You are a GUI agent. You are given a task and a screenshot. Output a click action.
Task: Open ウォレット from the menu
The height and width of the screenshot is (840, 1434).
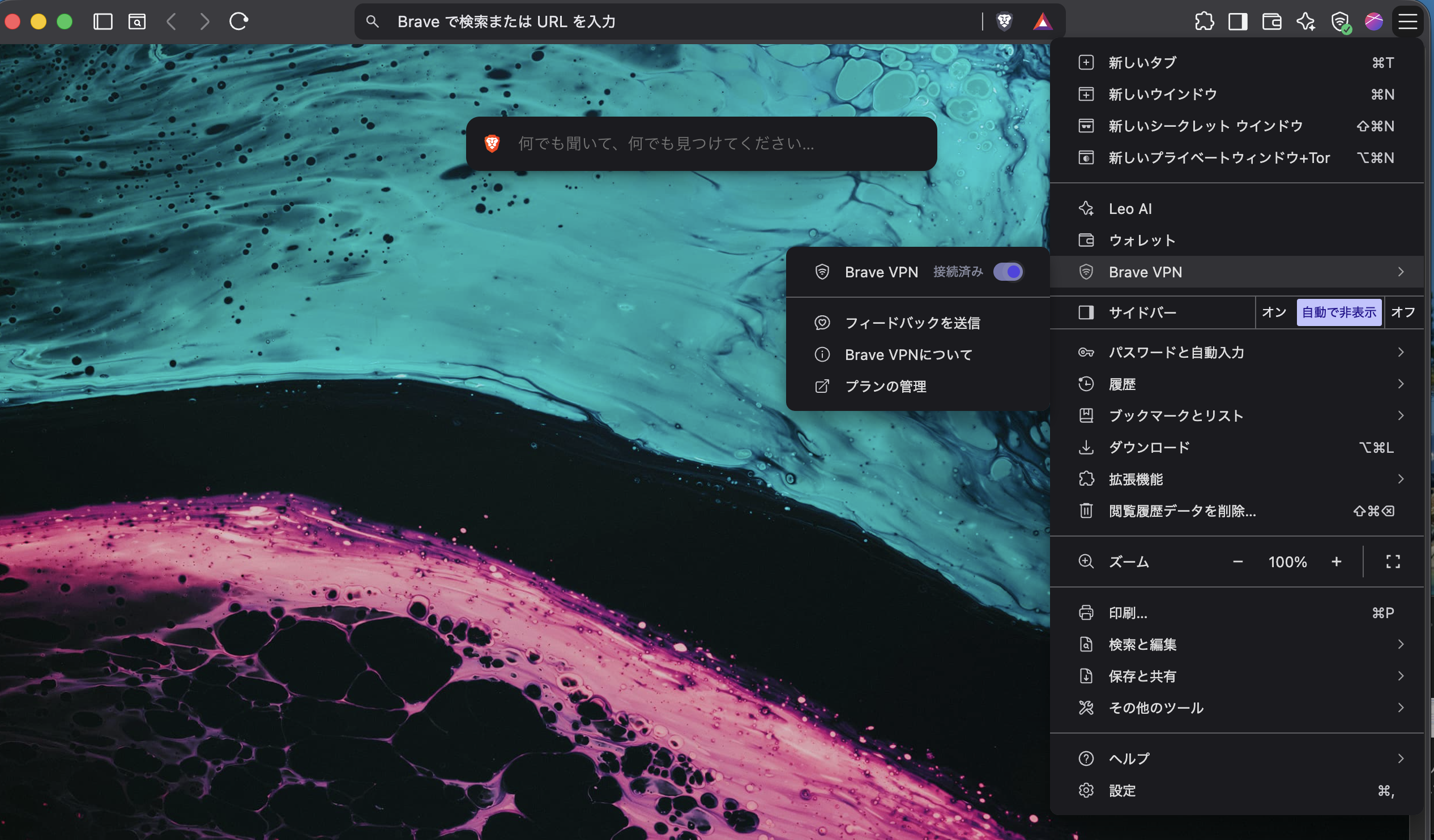tap(1236, 241)
